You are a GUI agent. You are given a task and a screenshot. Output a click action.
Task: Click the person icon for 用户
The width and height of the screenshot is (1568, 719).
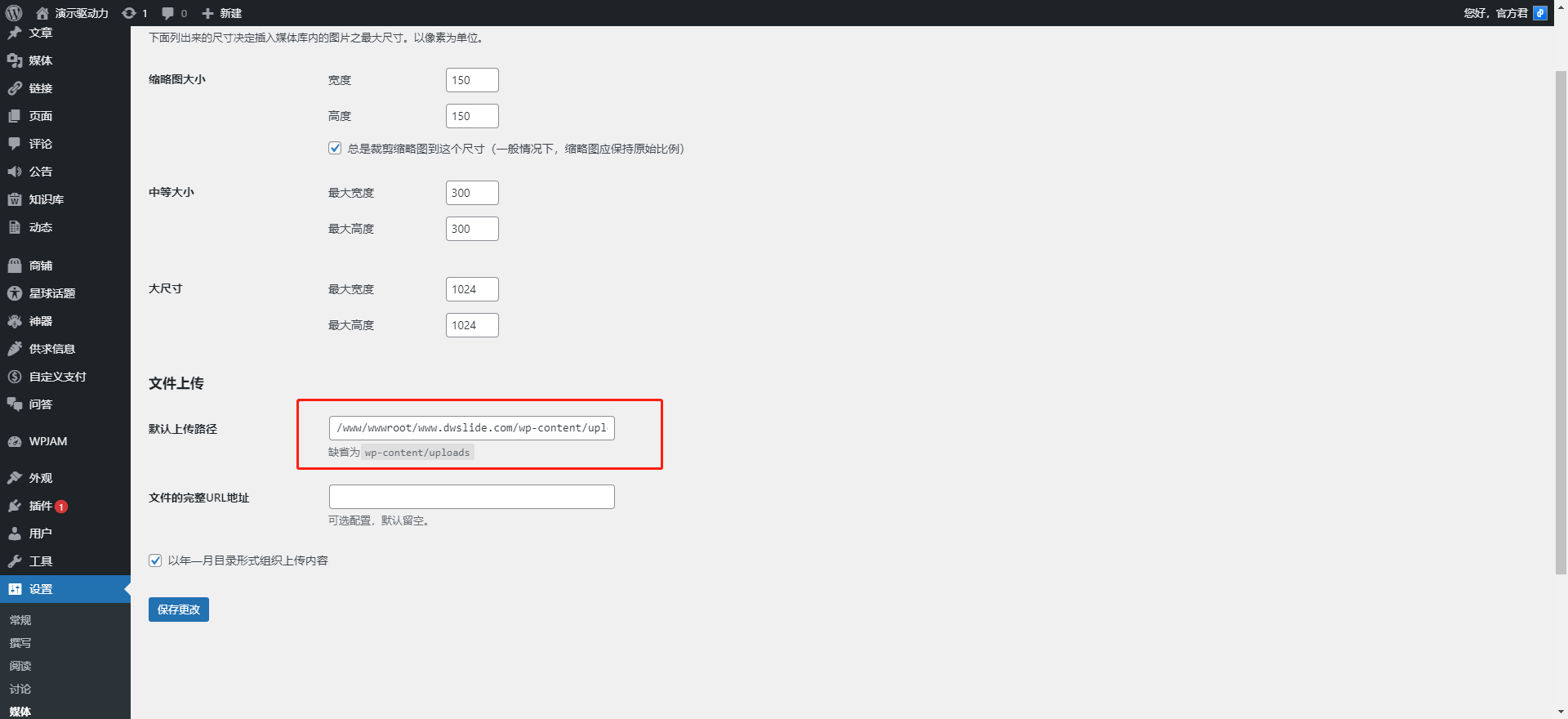[15, 534]
